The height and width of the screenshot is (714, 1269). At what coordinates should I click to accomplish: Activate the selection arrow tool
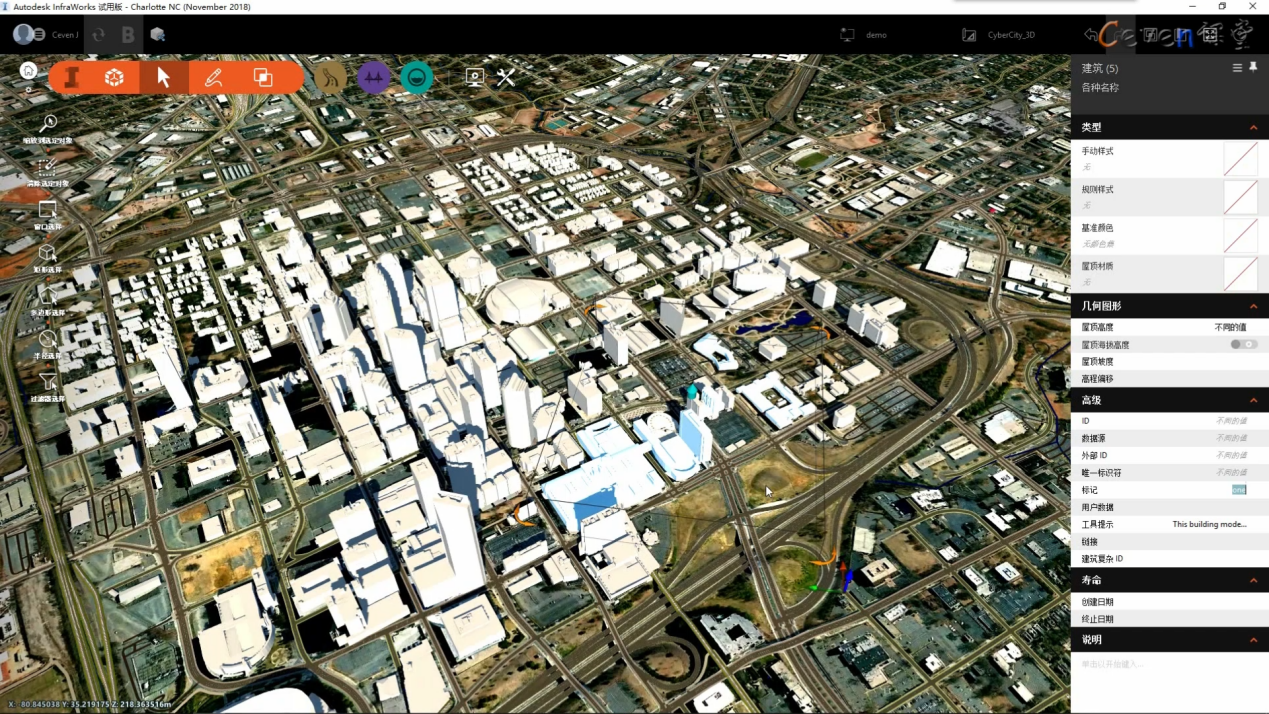pyautogui.click(x=163, y=78)
